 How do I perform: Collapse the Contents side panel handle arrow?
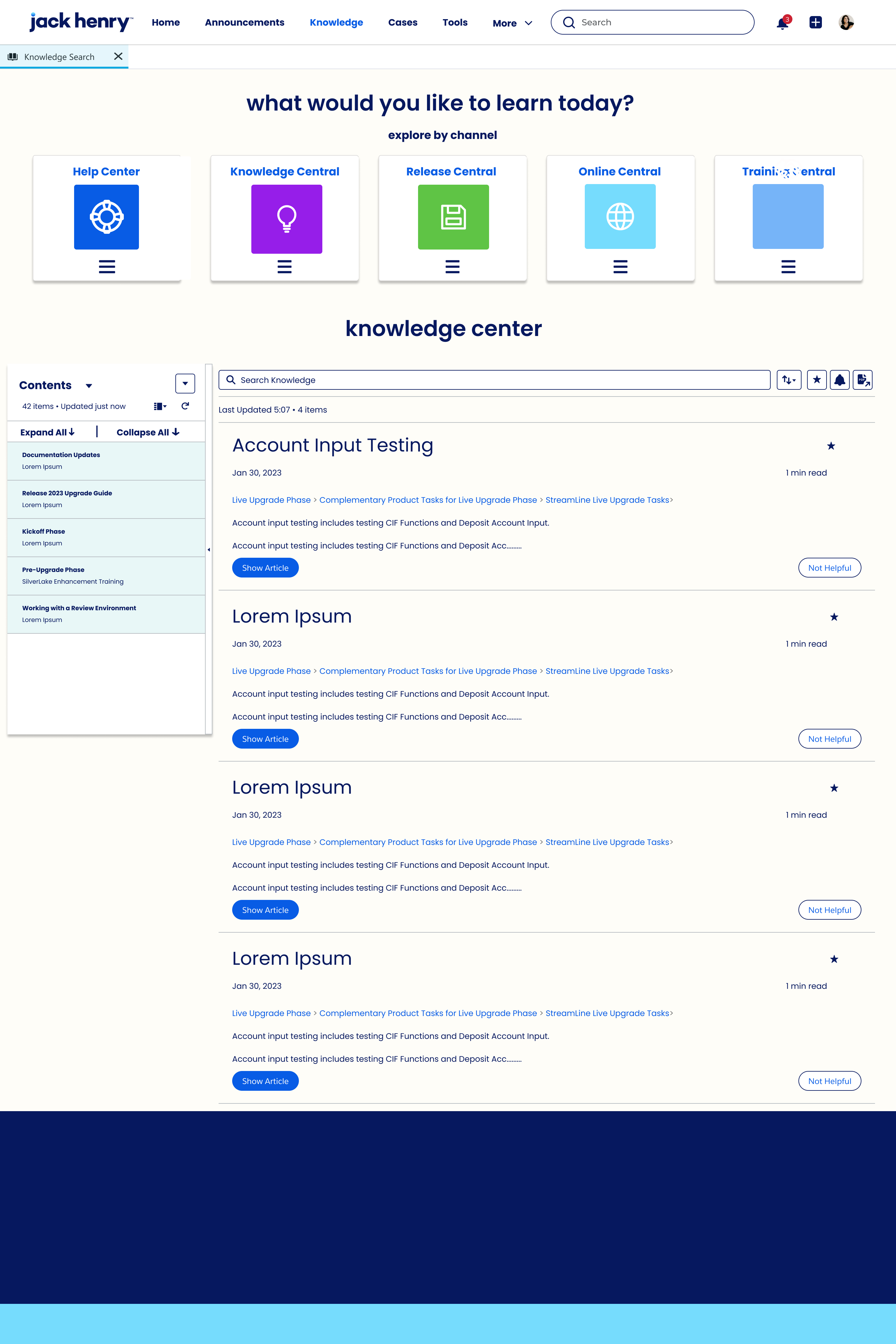209,550
